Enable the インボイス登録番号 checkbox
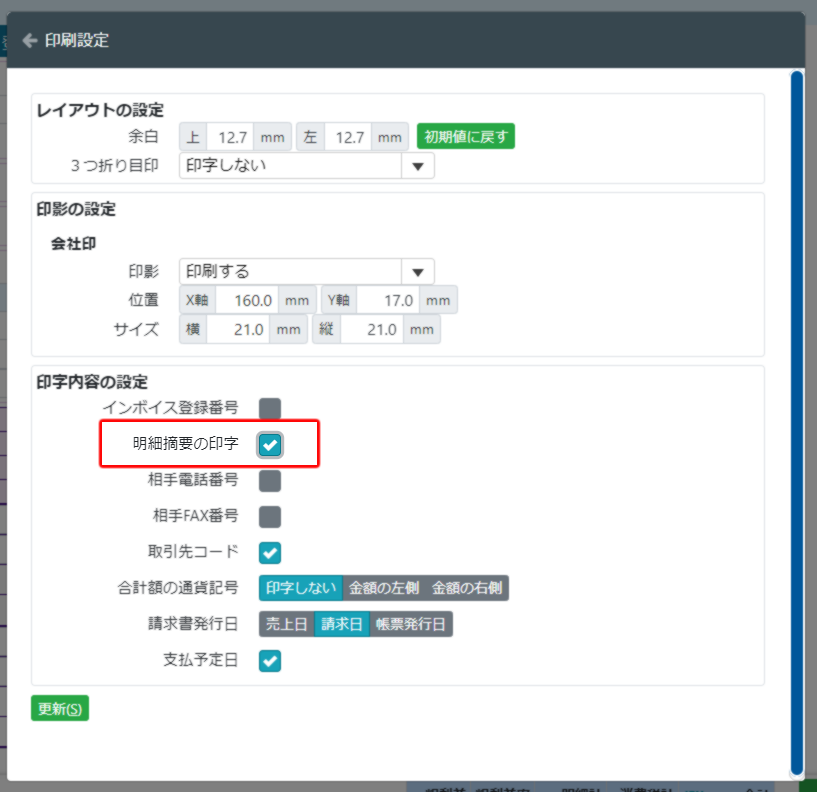The image size is (817, 792). coord(268,407)
